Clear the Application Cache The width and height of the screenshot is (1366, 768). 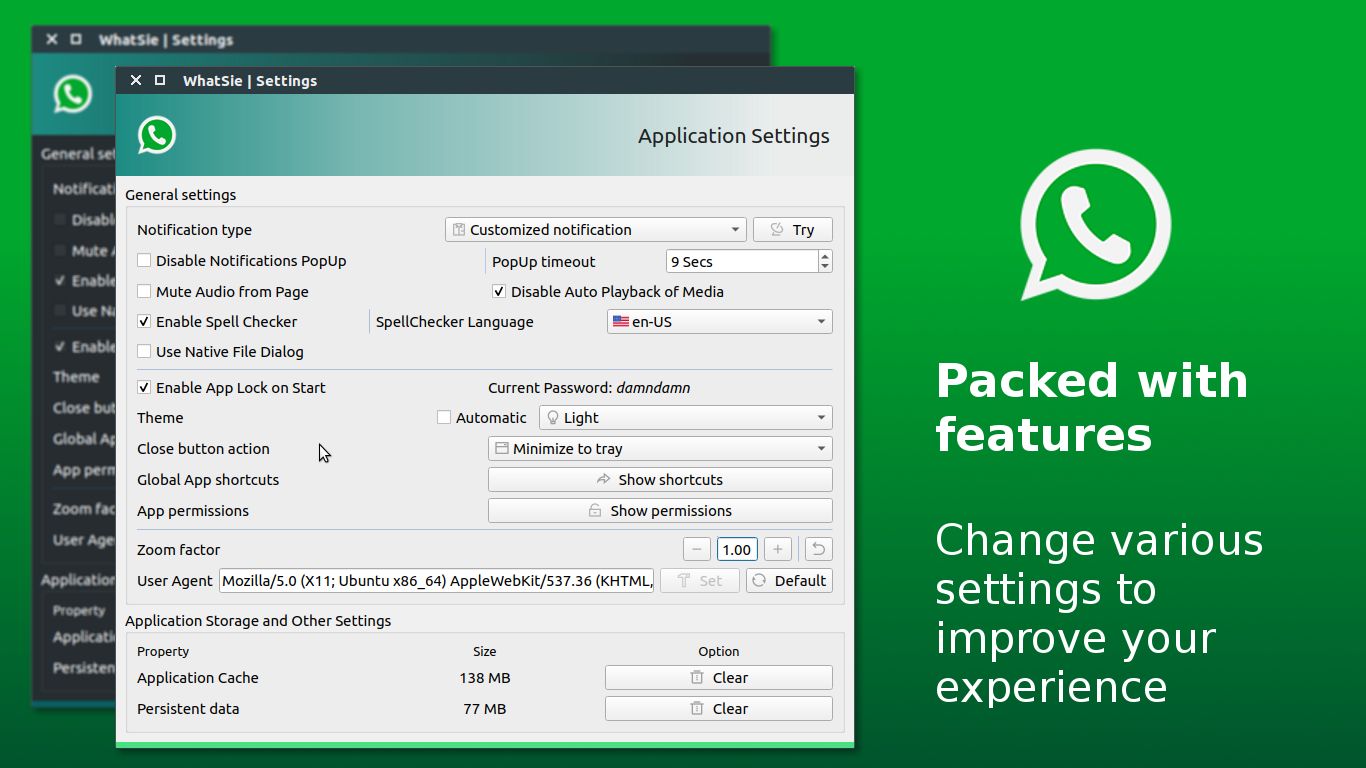719,678
